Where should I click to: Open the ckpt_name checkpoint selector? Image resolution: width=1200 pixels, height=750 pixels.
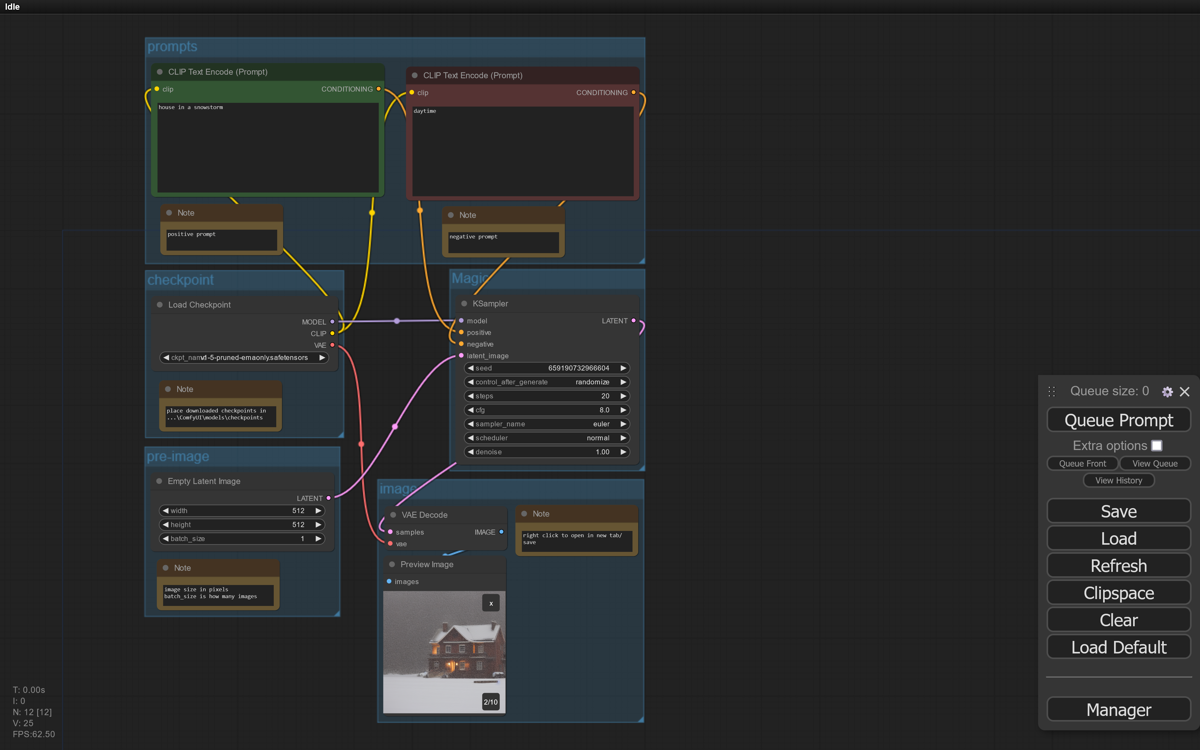click(245, 358)
